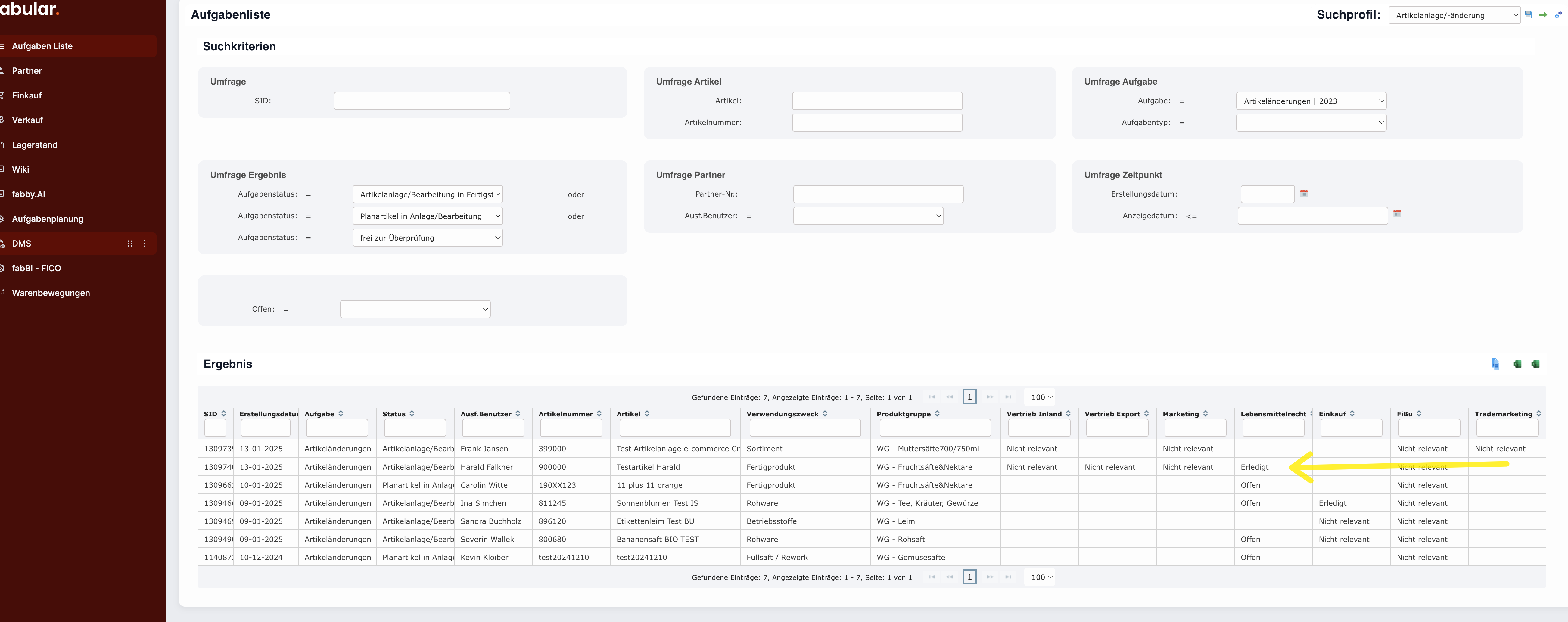Click the second Excel export icon
The width and height of the screenshot is (1568, 622).
click(1536, 364)
